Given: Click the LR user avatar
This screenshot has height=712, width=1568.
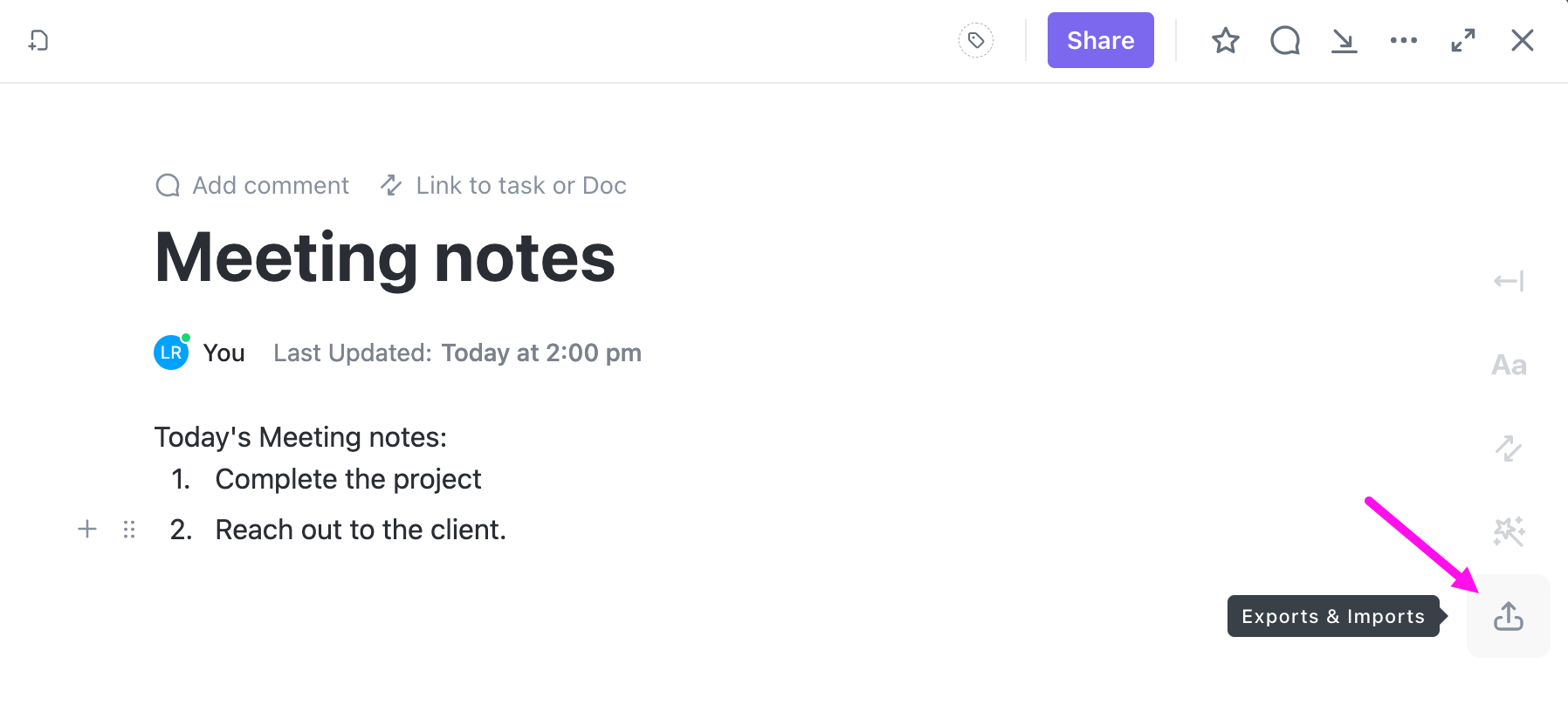Looking at the screenshot, I should (171, 353).
